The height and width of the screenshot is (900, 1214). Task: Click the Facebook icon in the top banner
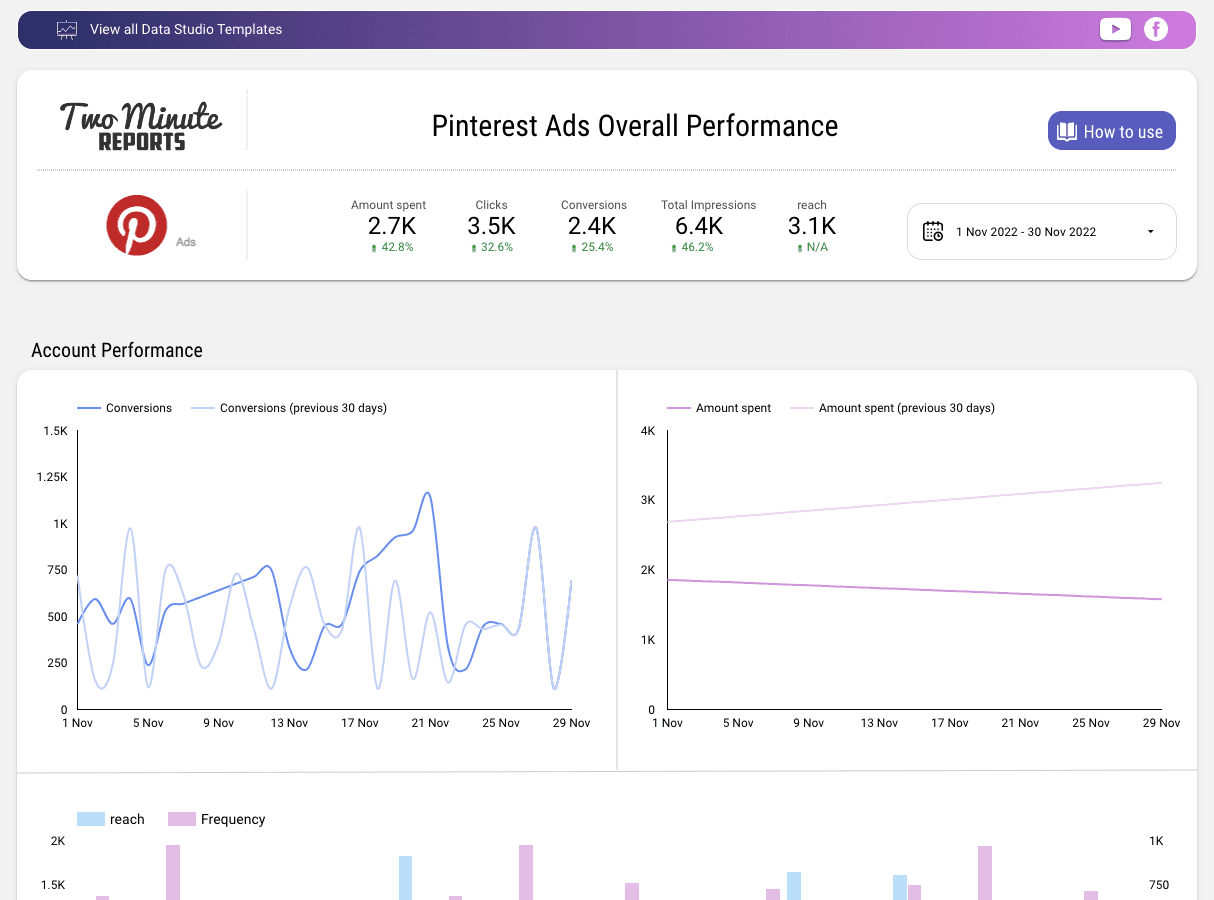1156,29
